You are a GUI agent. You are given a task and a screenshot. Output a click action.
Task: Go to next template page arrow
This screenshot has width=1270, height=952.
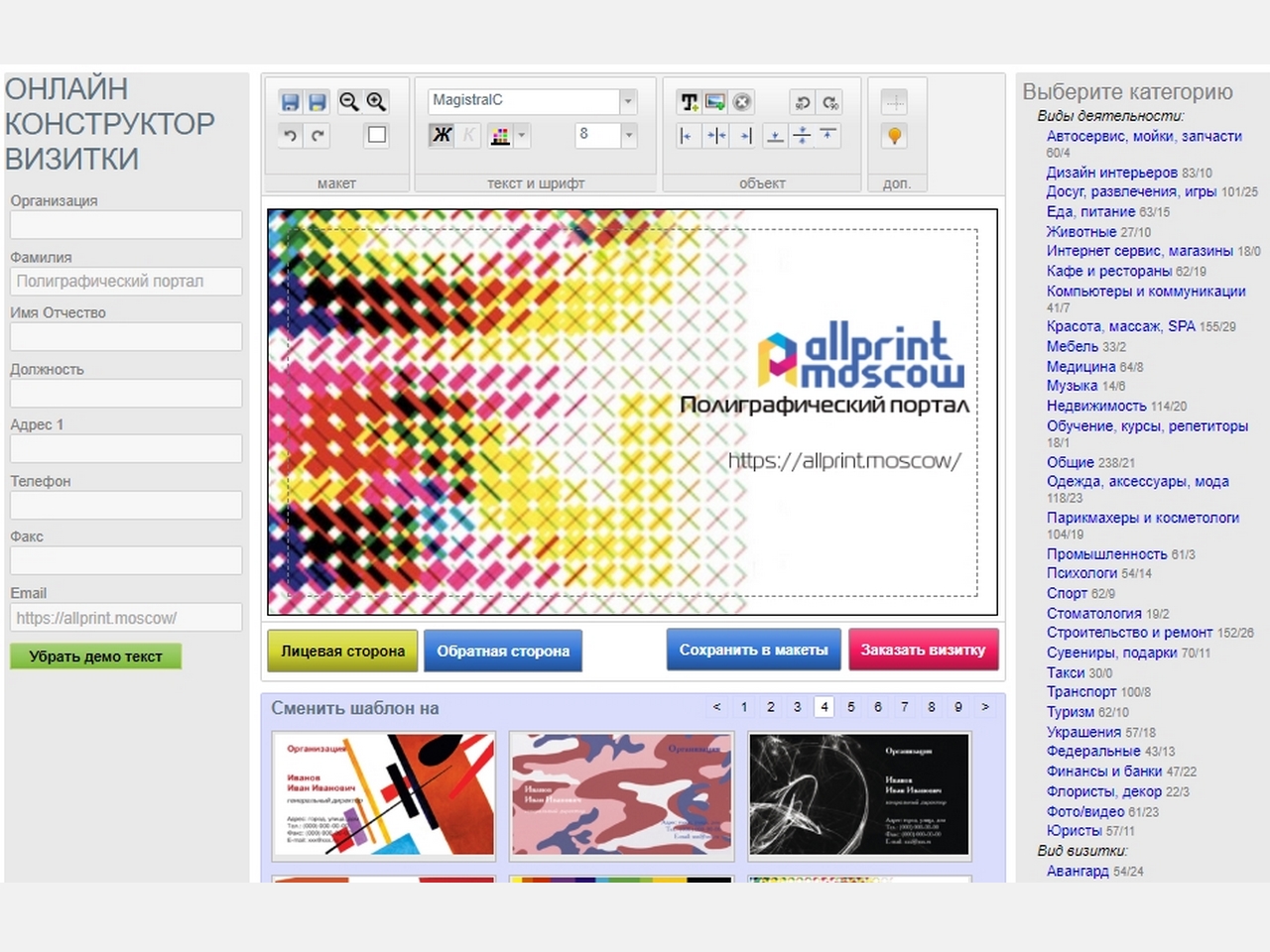985,707
